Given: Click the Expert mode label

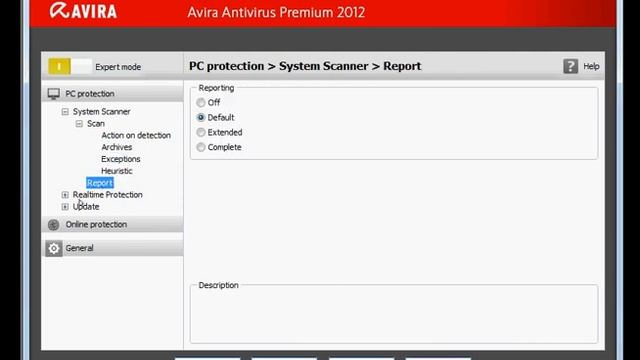Looking at the screenshot, I should coord(118,67).
